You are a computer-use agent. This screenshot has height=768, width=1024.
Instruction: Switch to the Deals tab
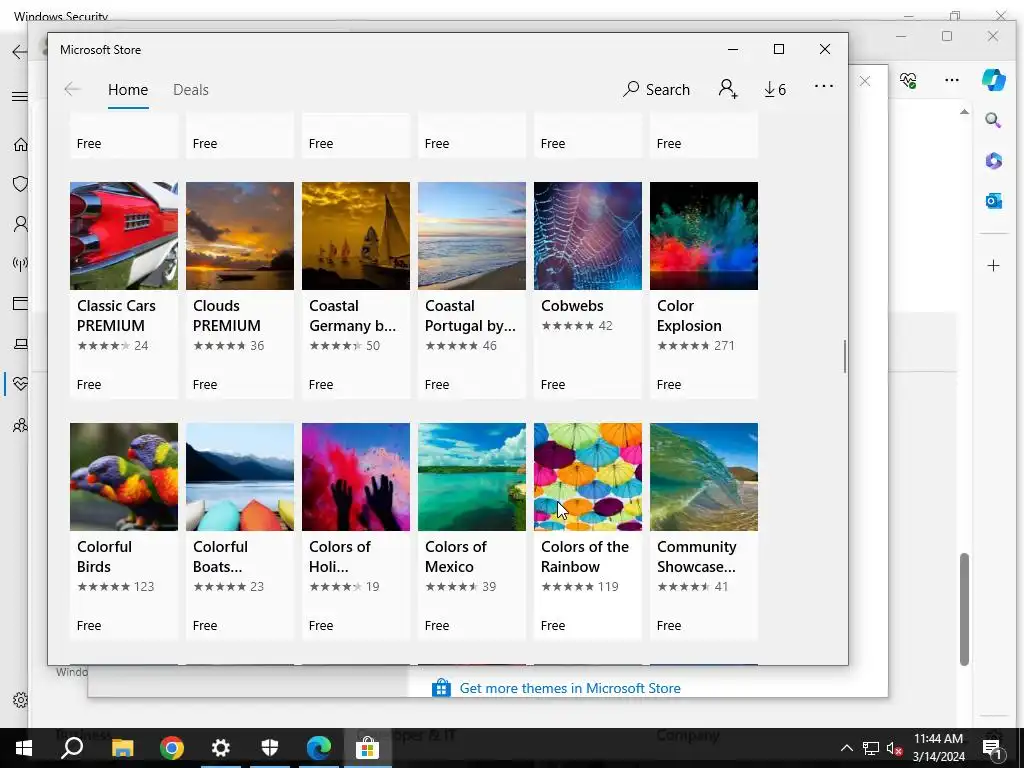191,89
